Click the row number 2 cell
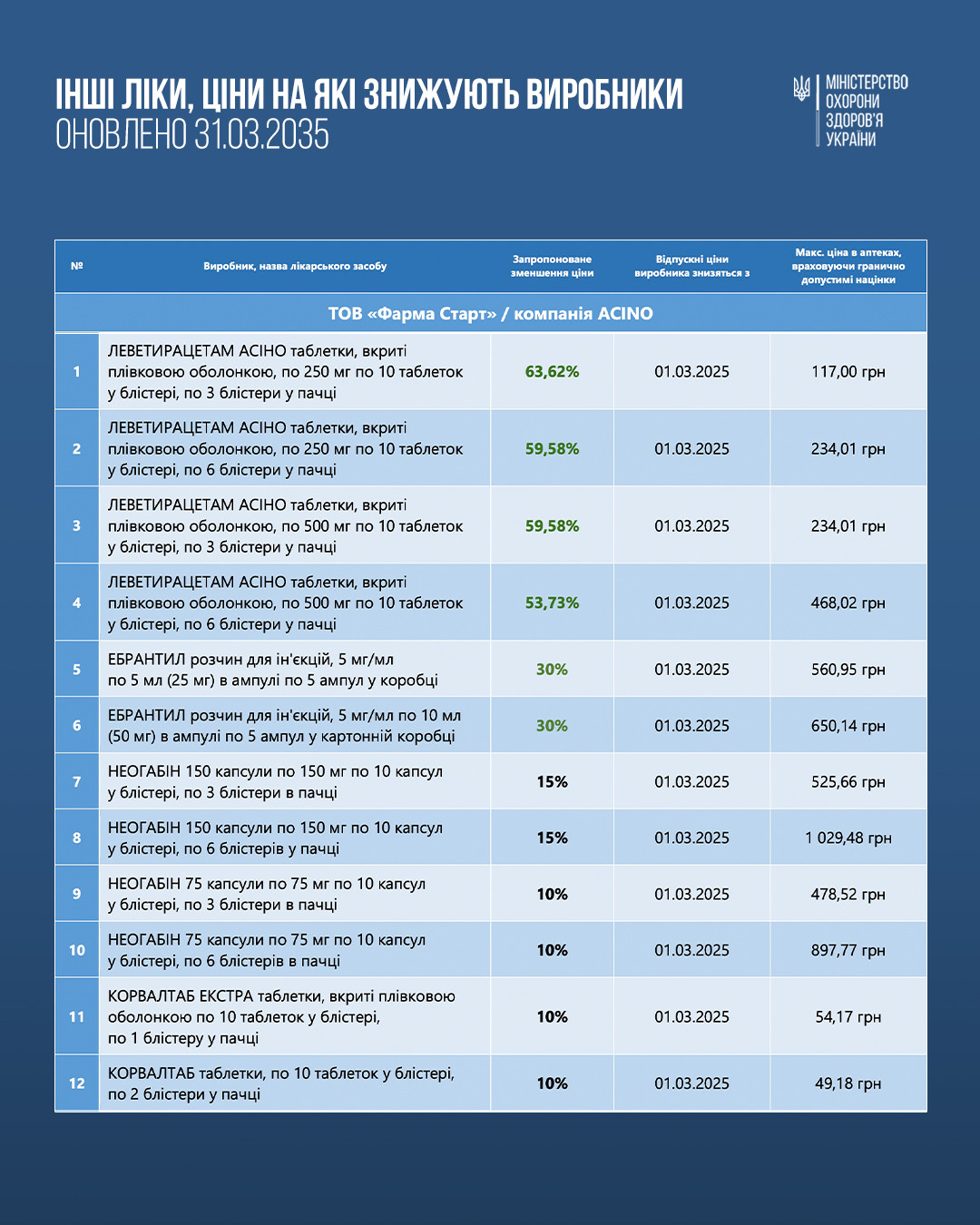The image size is (980, 1225). point(77,448)
